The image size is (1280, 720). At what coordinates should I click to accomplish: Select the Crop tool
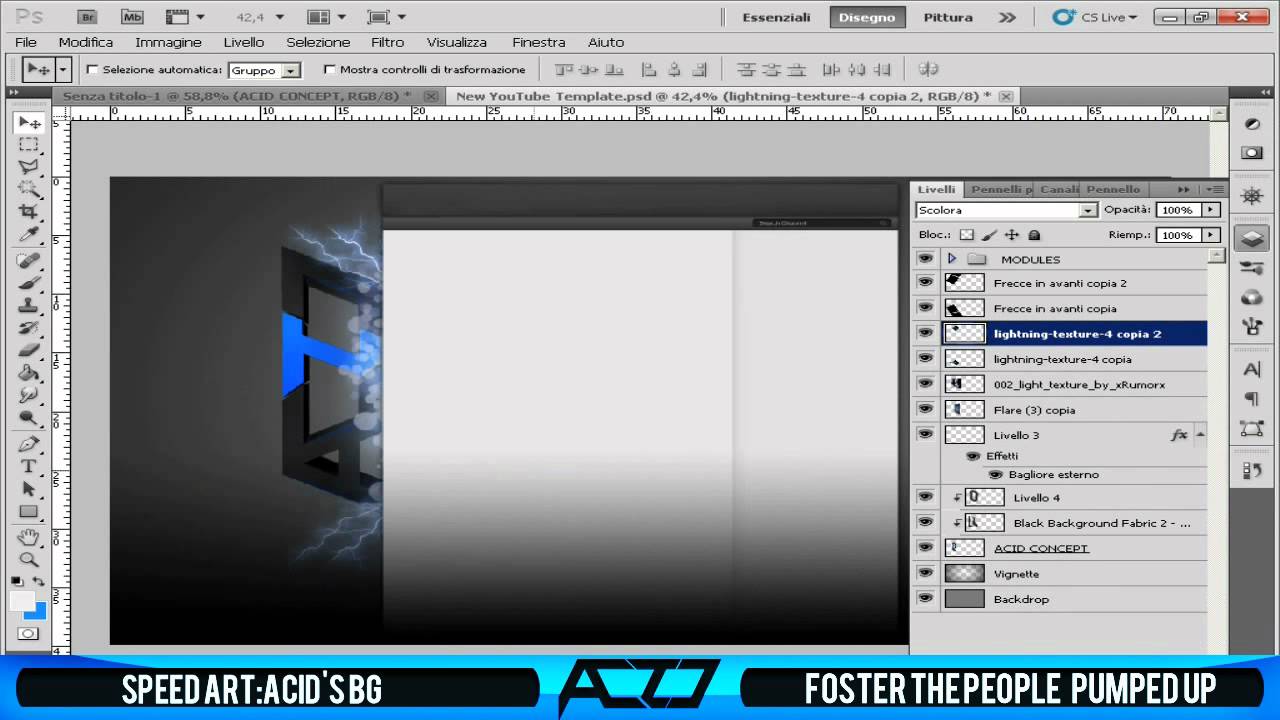tap(29, 211)
